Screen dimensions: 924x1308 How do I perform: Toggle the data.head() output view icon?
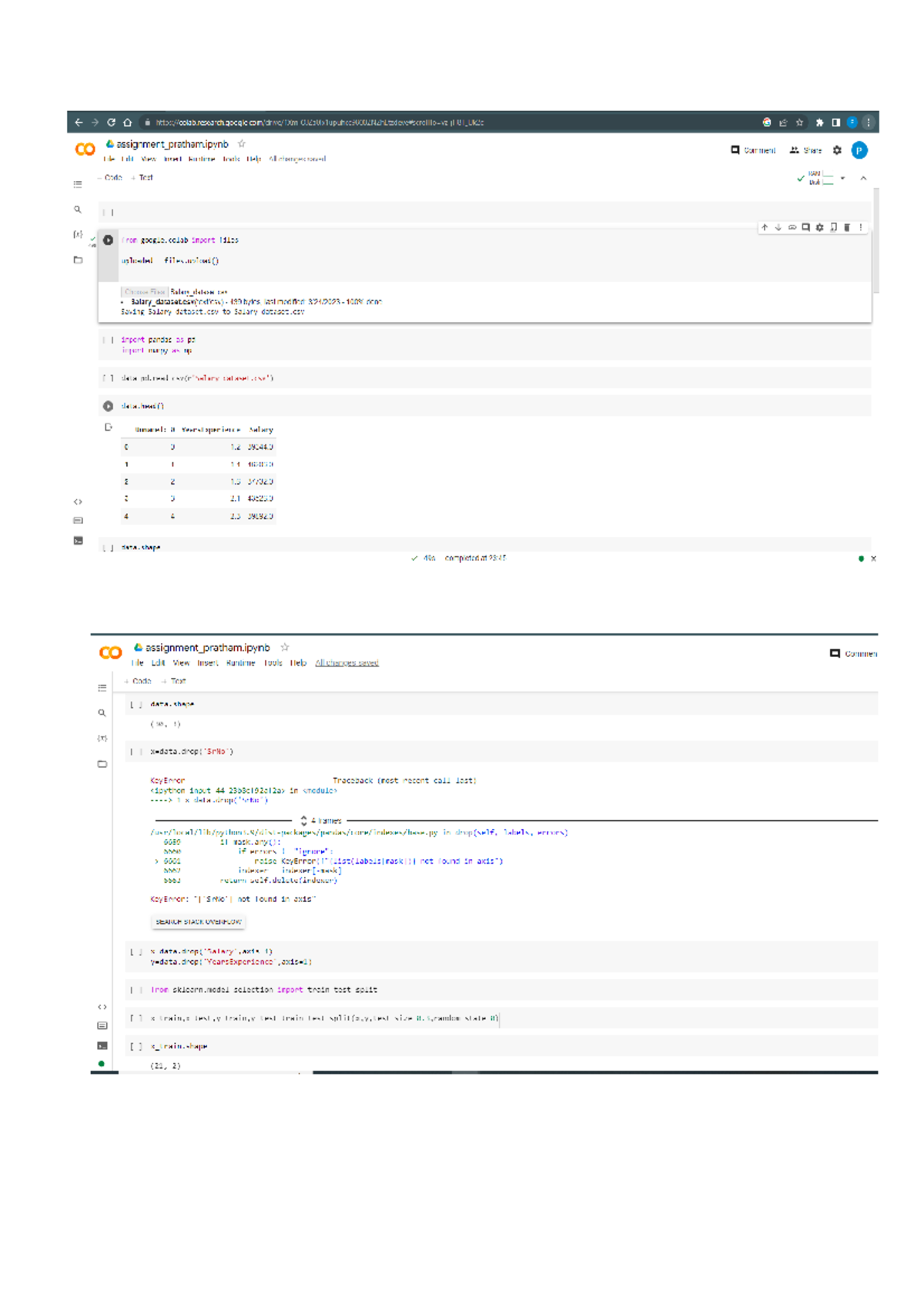coord(109,428)
